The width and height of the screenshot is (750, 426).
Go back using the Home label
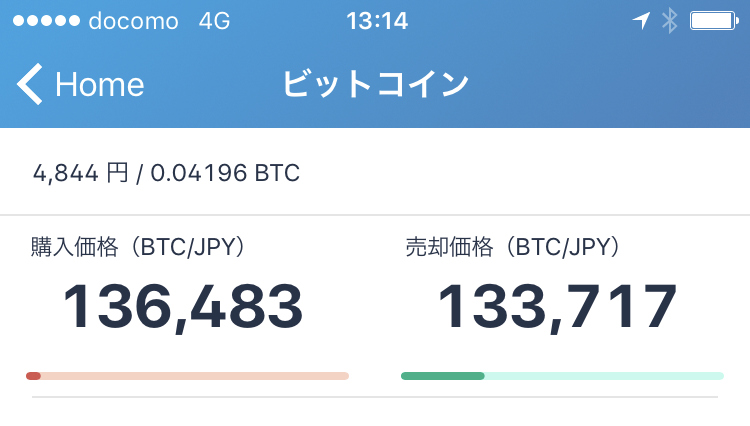(x=99, y=85)
